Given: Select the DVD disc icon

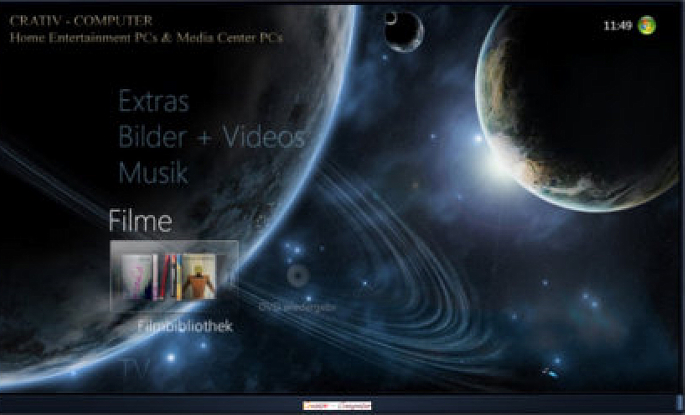Looking at the screenshot, I should tap(297, 276).
